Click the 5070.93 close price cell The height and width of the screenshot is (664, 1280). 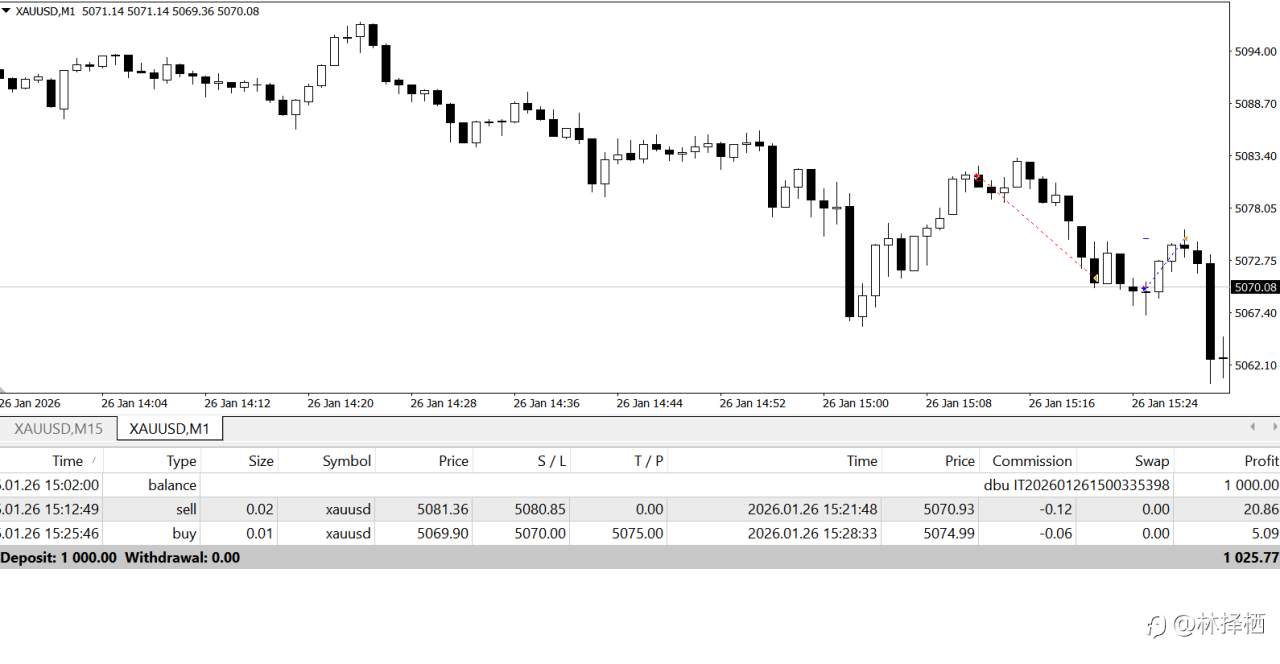click(948, 509)
